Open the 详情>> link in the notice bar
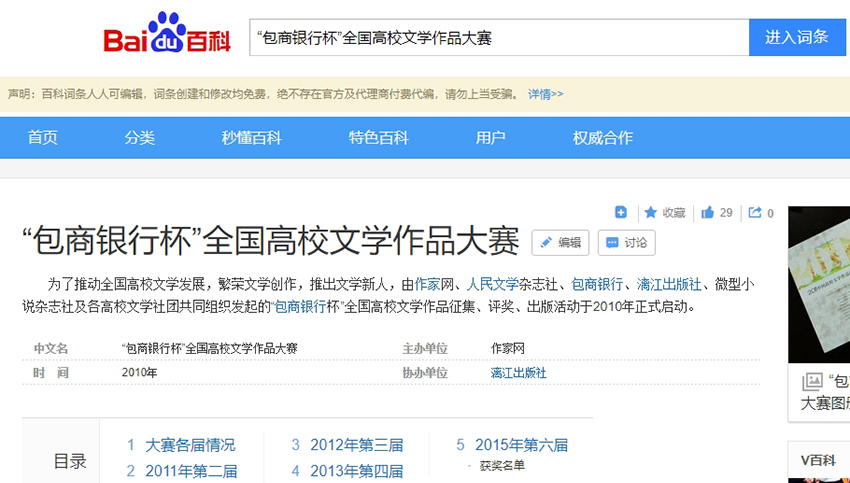This screenshot has height=483, width=850. pos(545,94)
